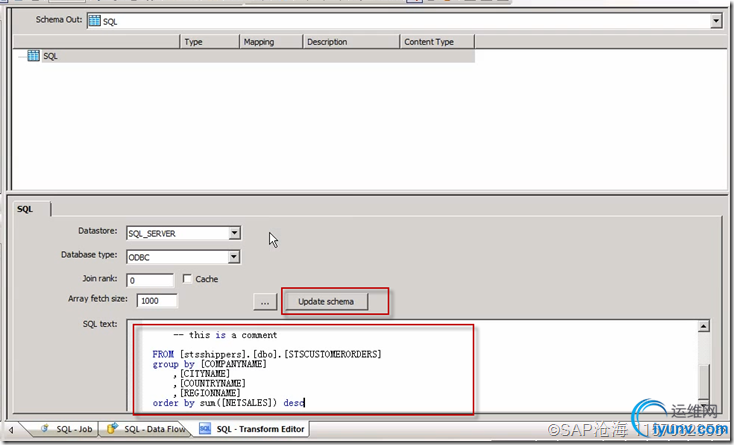Image resolution: width=734 pixels, height=445 pixels.
Task: Switch to the SQL - Data Flow tab
Action: tap(149, 429)
